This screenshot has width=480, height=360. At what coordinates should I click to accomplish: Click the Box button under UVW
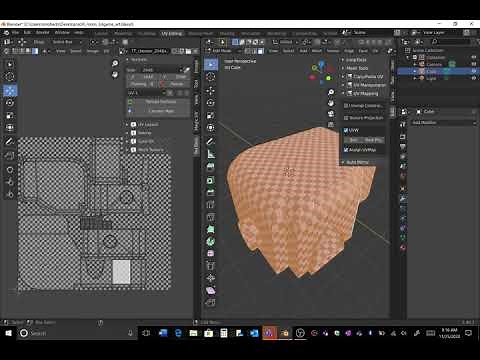tap(354, 140)
